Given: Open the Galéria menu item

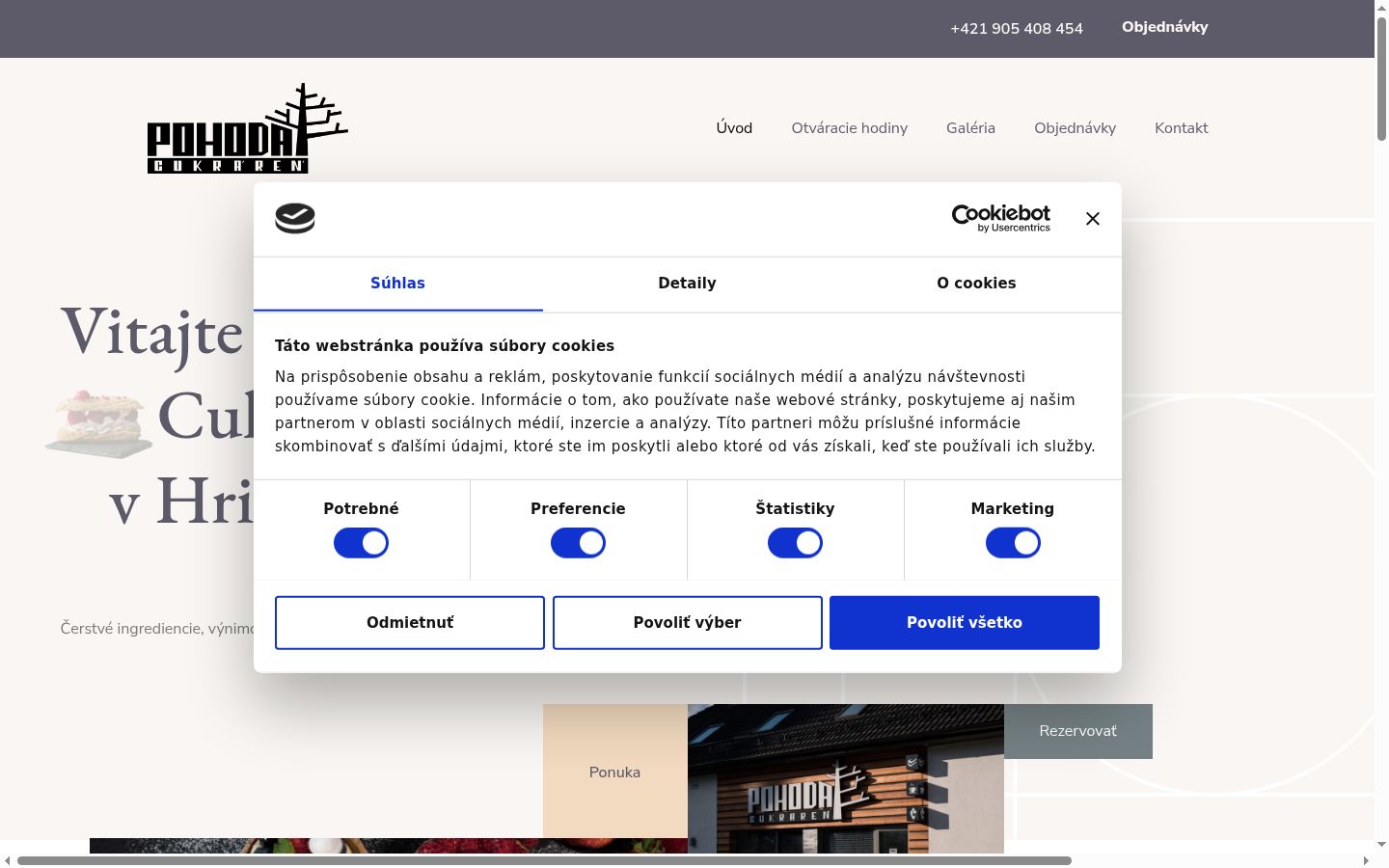Looking at the screenshot, I should click(x=970, y=128).
